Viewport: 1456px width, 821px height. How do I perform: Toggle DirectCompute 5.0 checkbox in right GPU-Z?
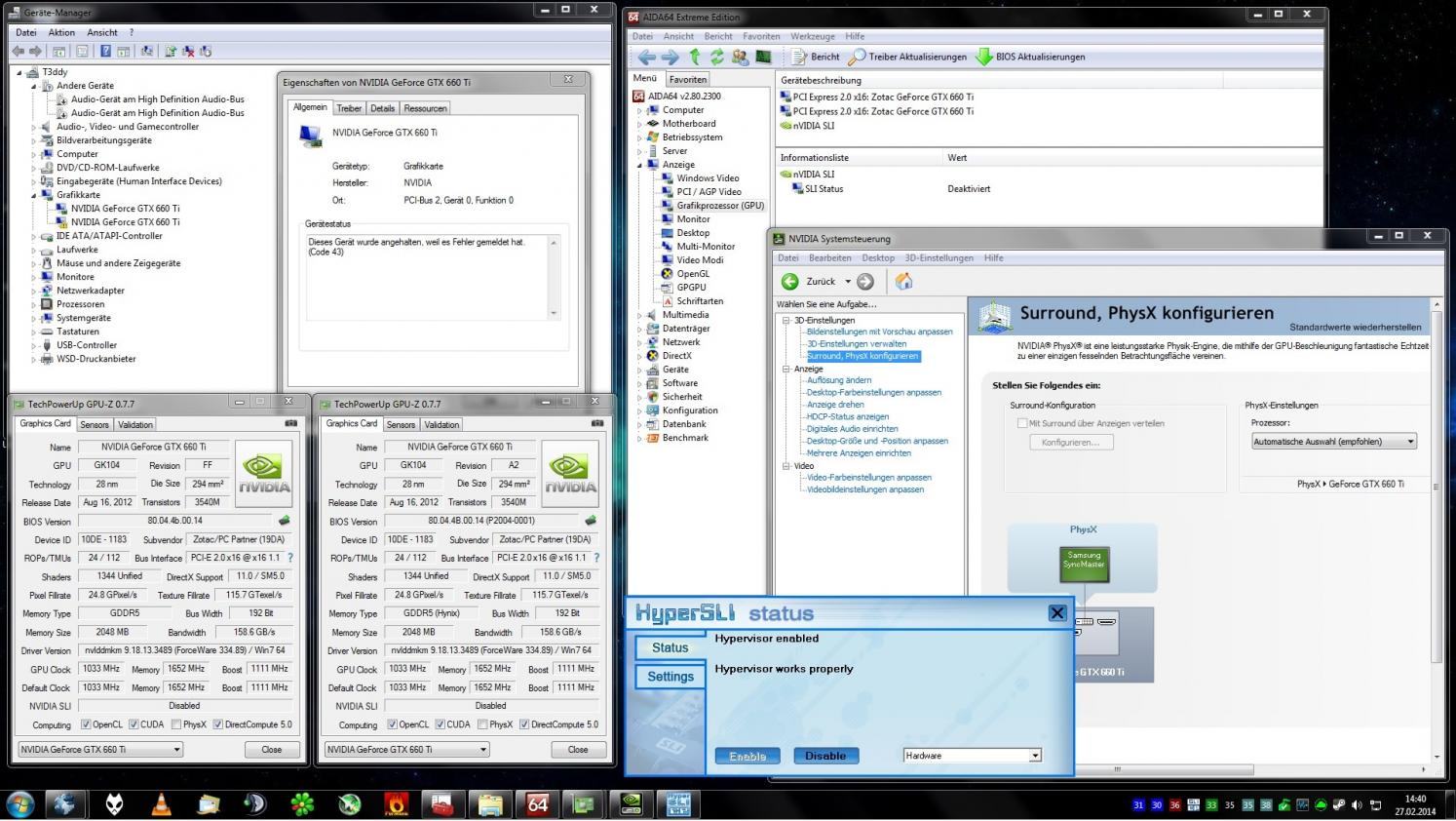[x=524, y=724]
